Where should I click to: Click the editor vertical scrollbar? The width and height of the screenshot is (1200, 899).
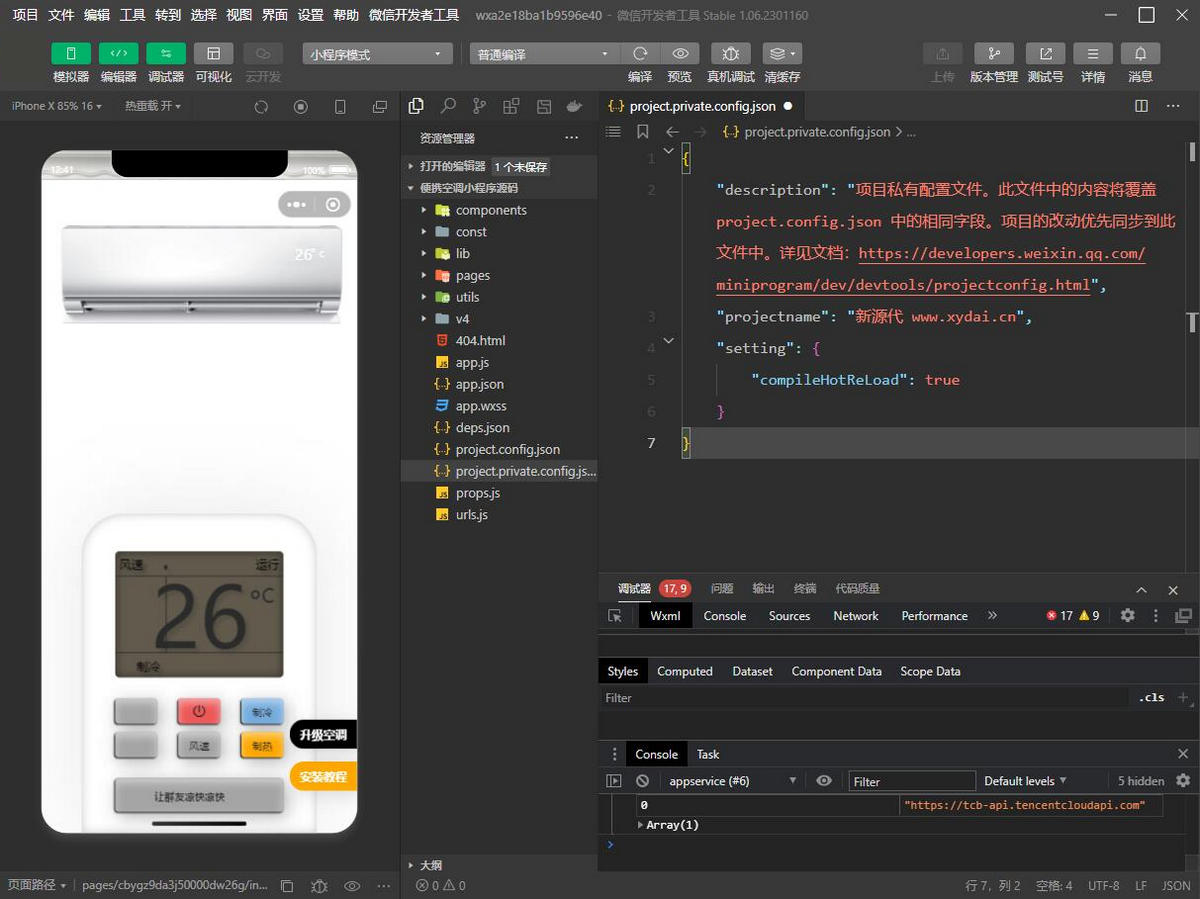(x=1192, y=152)
